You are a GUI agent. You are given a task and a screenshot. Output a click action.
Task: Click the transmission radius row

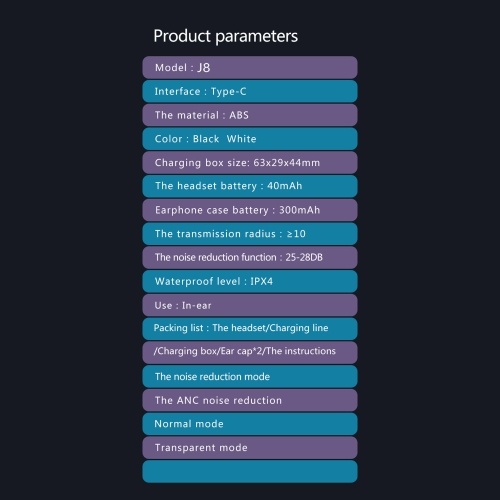tap(250, 234)
